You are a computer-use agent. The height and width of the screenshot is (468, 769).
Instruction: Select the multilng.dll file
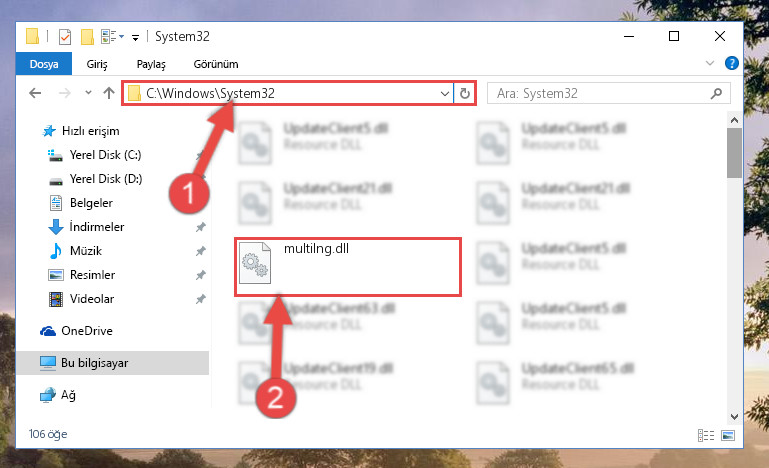(x=348, y=266)
